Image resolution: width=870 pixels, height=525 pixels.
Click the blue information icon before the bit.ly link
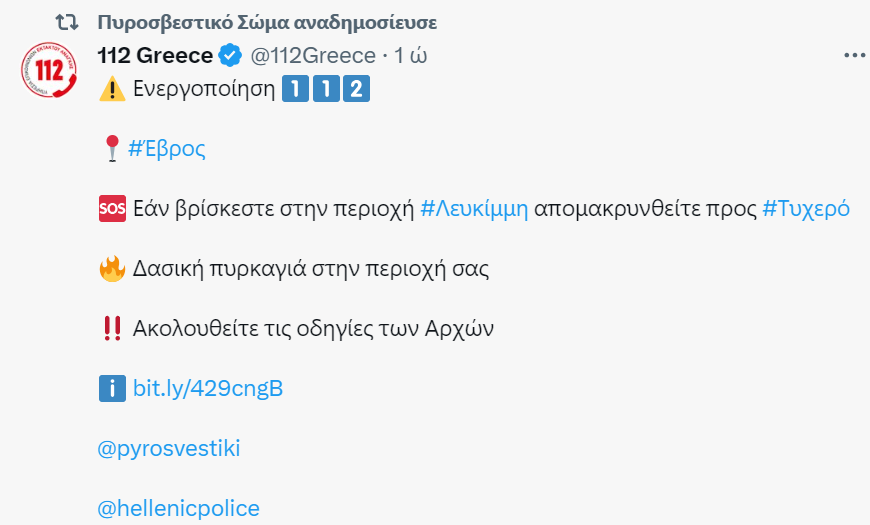pyautogui.click(x=111, y=389)
